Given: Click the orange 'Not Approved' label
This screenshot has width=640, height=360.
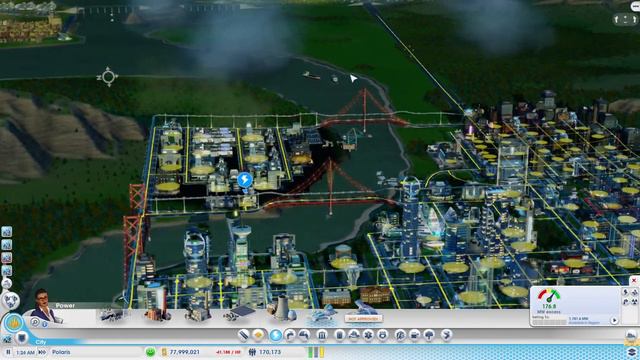Looking at the screenshot, I should tap(363, 318).
